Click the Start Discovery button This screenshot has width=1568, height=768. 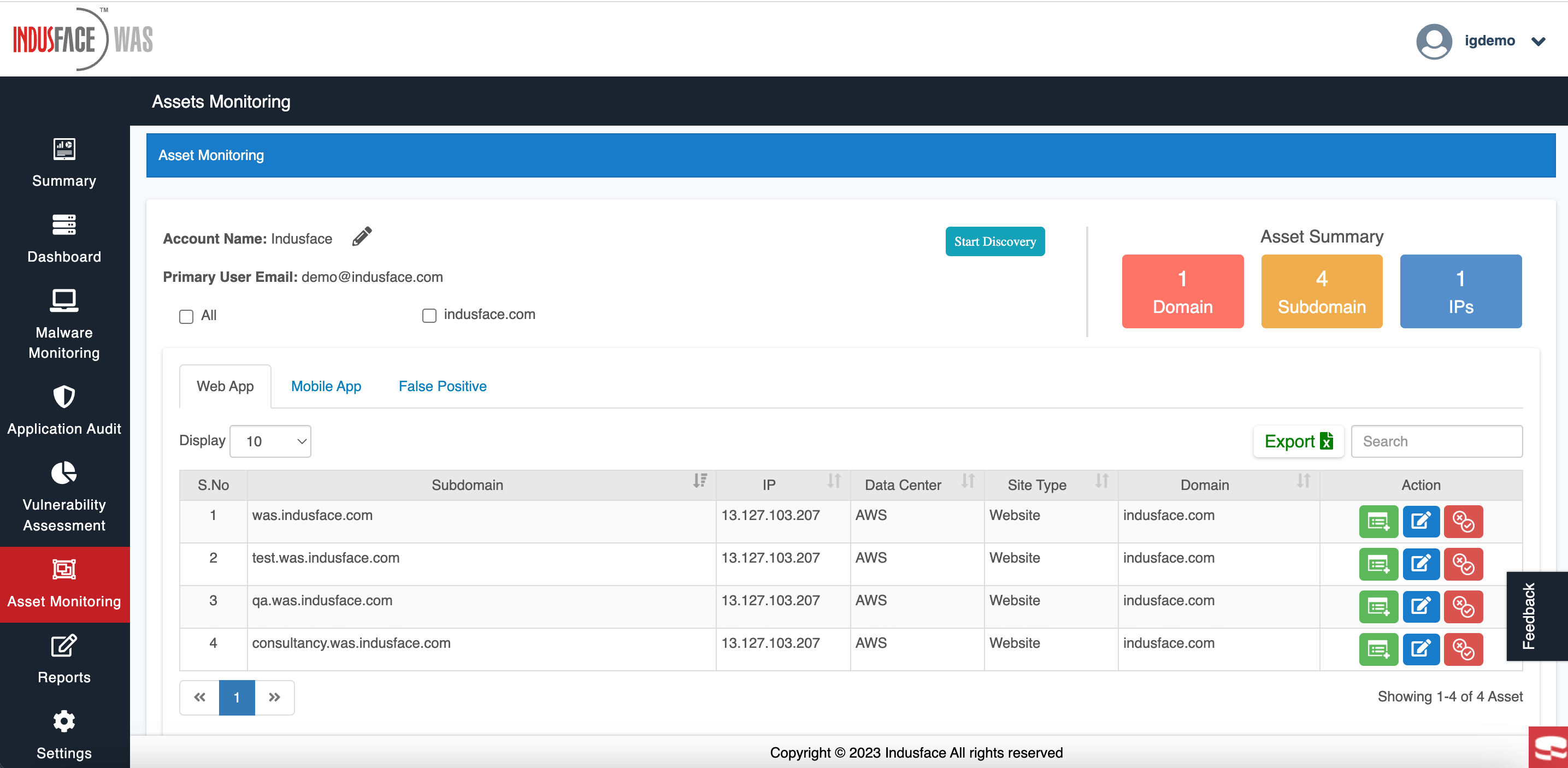click(995, 241)
